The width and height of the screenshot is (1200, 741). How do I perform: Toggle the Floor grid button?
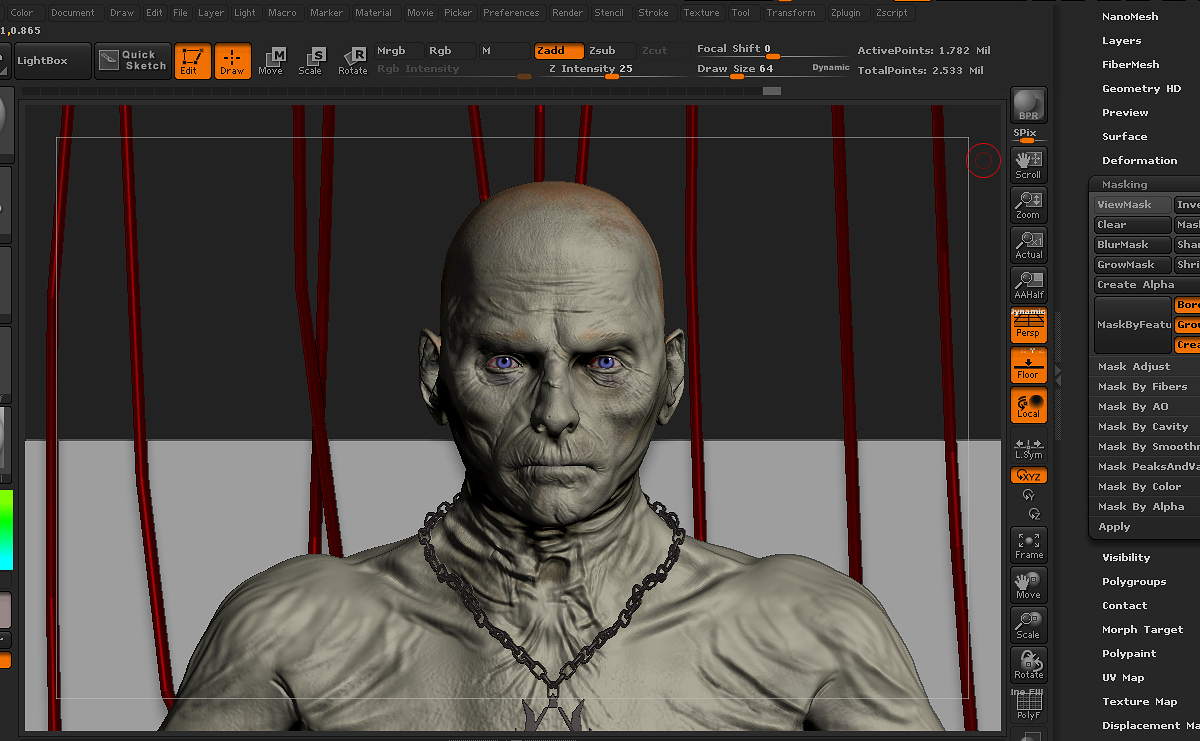(1028, 365)
